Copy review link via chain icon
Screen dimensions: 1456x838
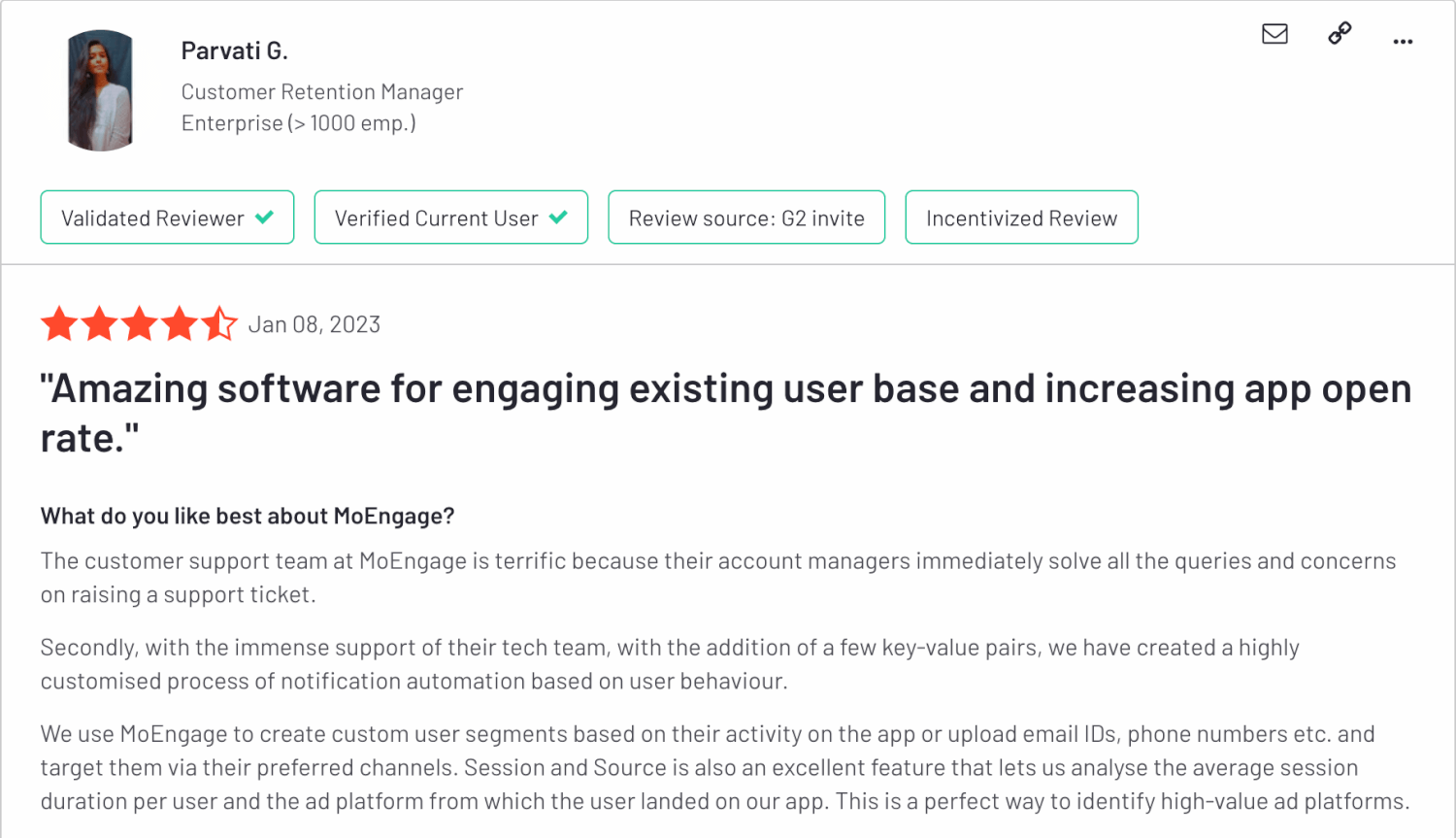coord(1340,34)
